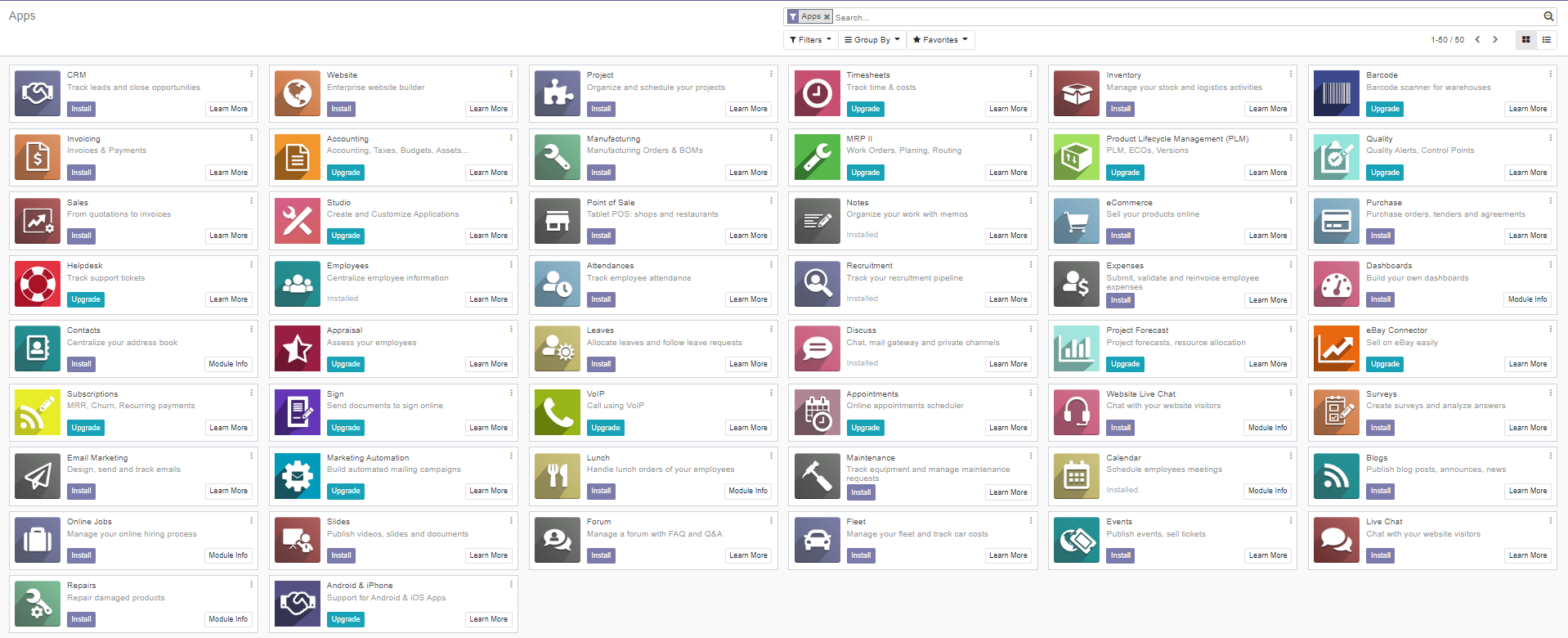Open the Barcode card kebab menu

(1550, 74)
